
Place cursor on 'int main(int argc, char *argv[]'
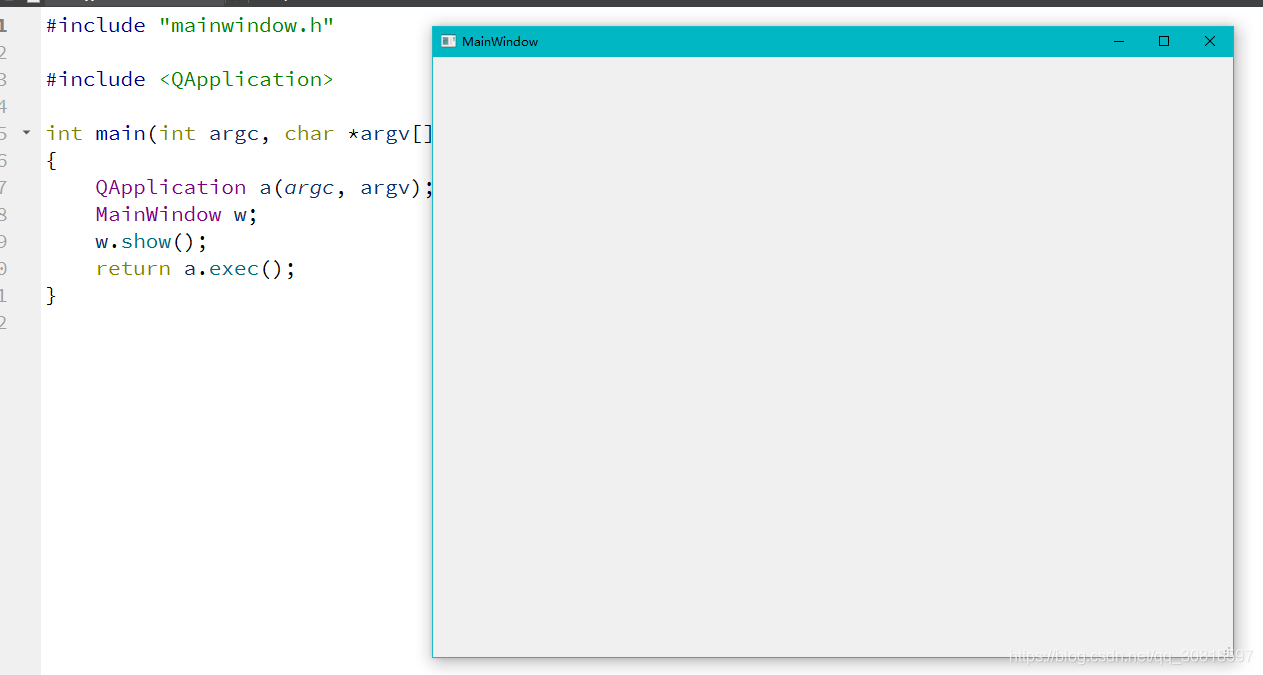point(239,133)
